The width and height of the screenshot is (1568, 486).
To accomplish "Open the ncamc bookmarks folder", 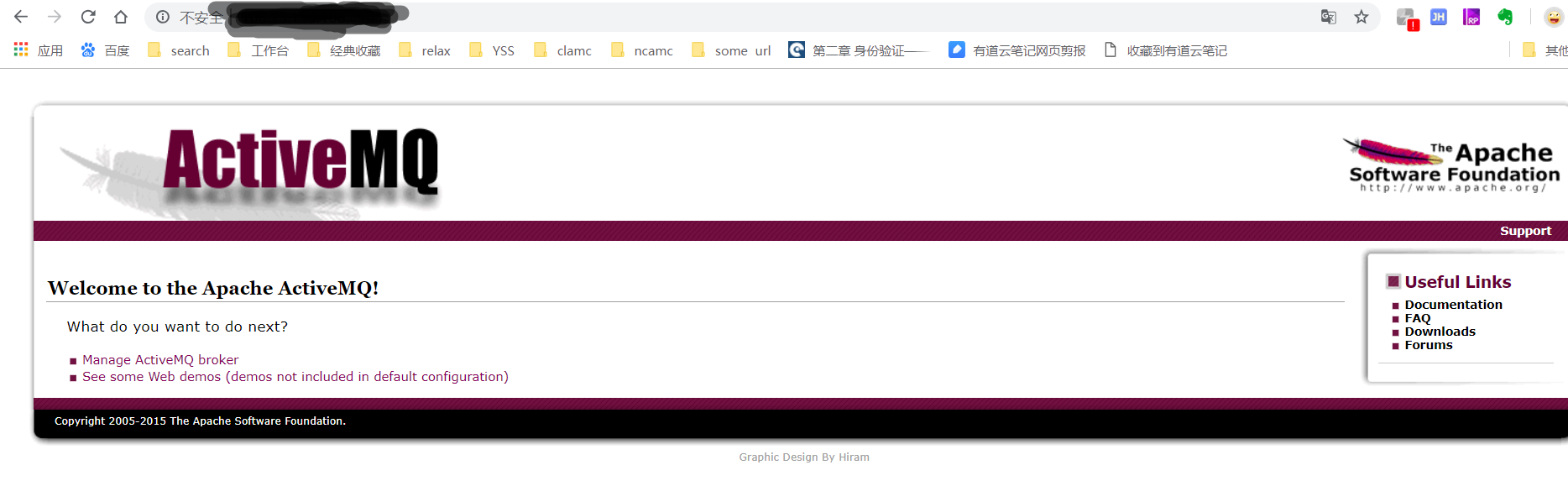I will click(x=642, y=50).
